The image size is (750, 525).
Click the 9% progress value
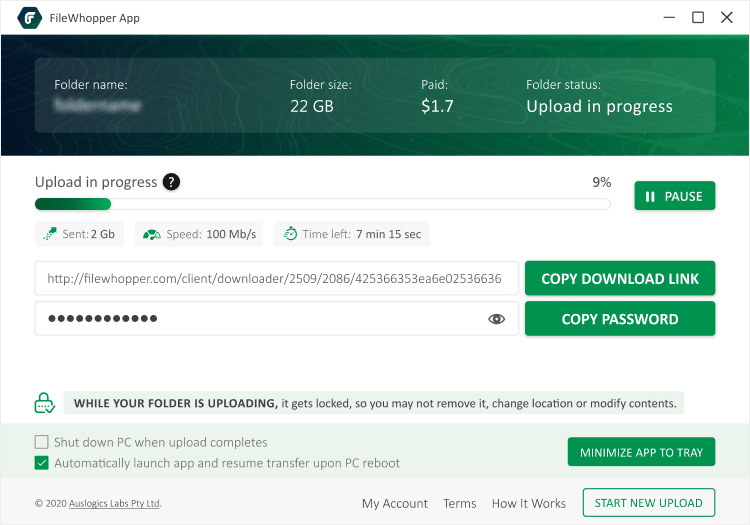[602, 182]
